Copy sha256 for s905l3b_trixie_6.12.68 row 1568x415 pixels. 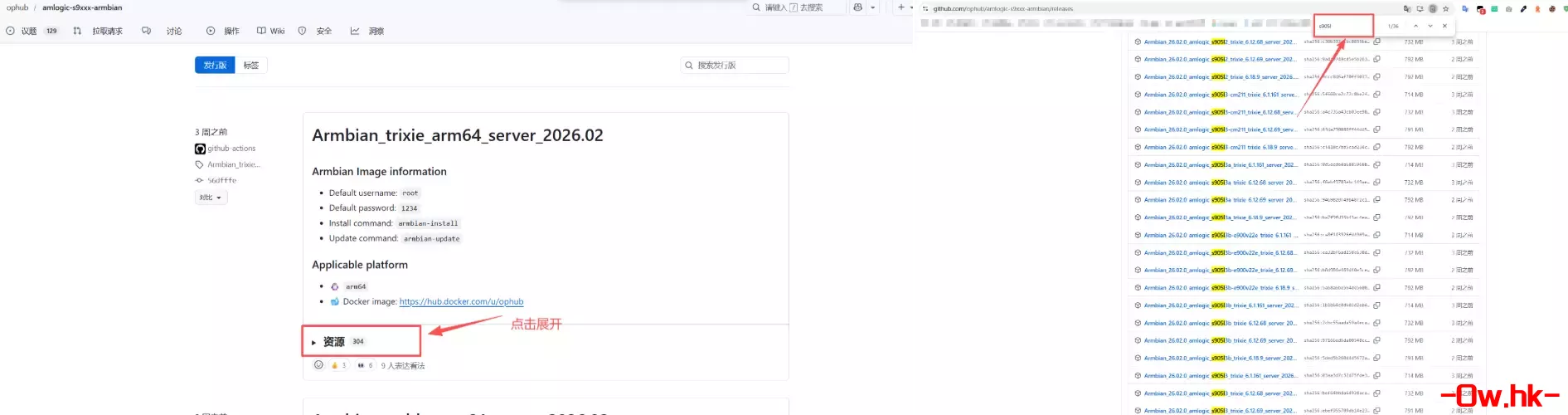click(1376, 323)
